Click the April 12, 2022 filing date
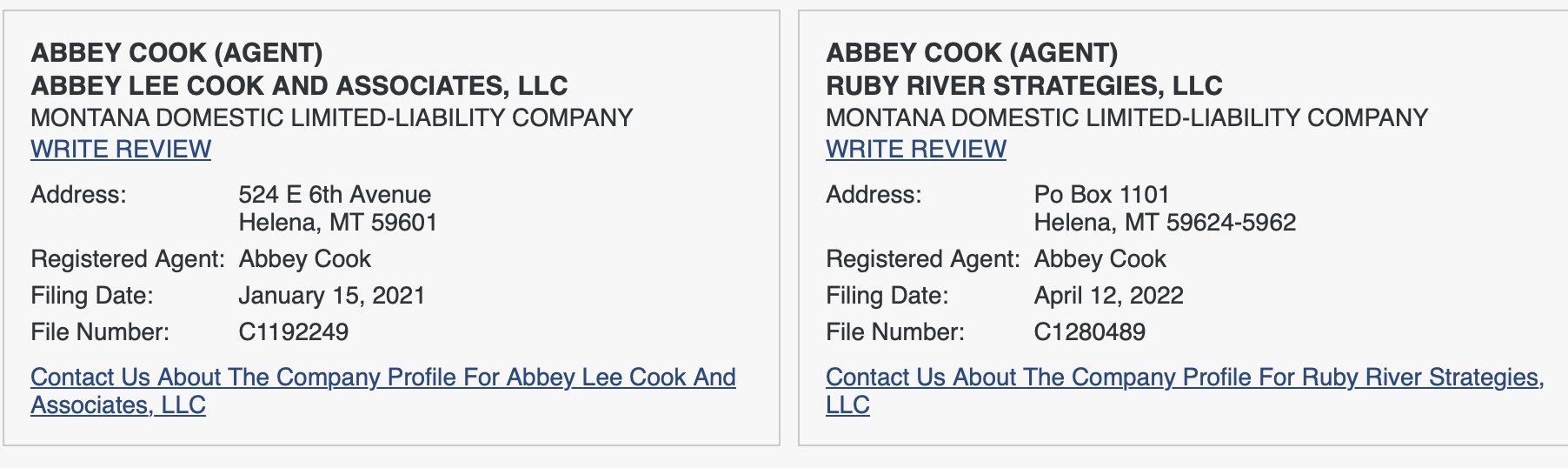The image size is (1568, 468). tap(1108, 296)
